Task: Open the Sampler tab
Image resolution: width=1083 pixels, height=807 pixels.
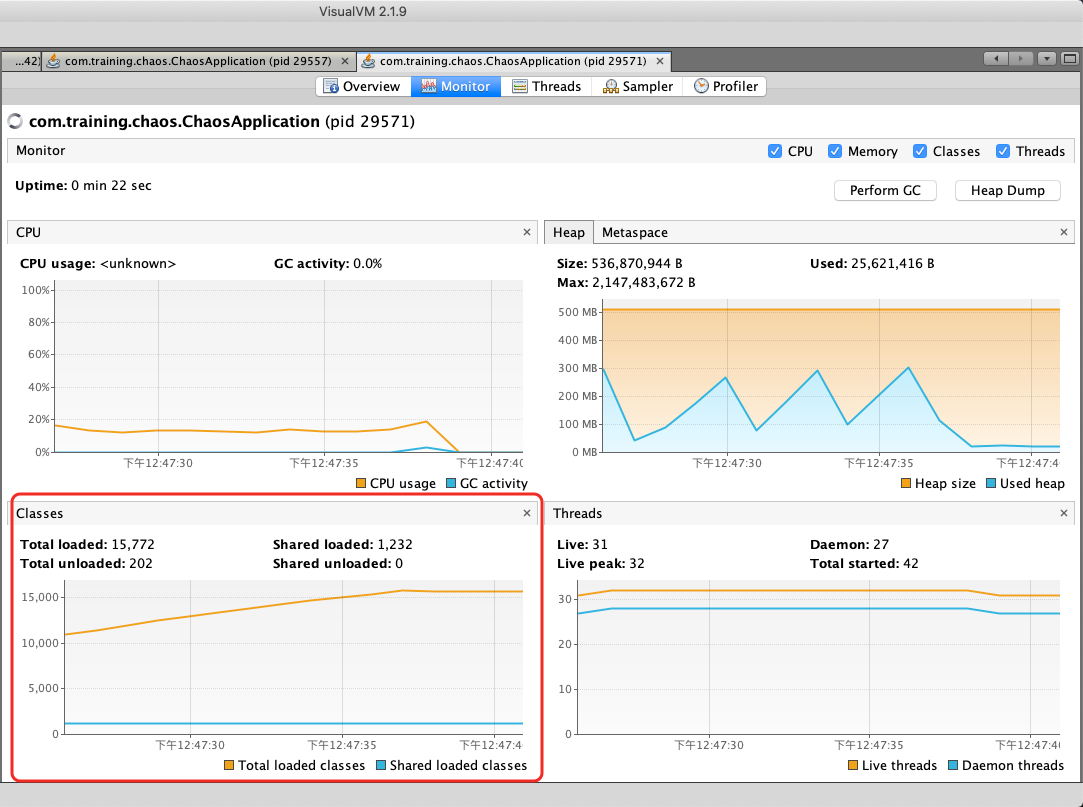Action: 638,86
